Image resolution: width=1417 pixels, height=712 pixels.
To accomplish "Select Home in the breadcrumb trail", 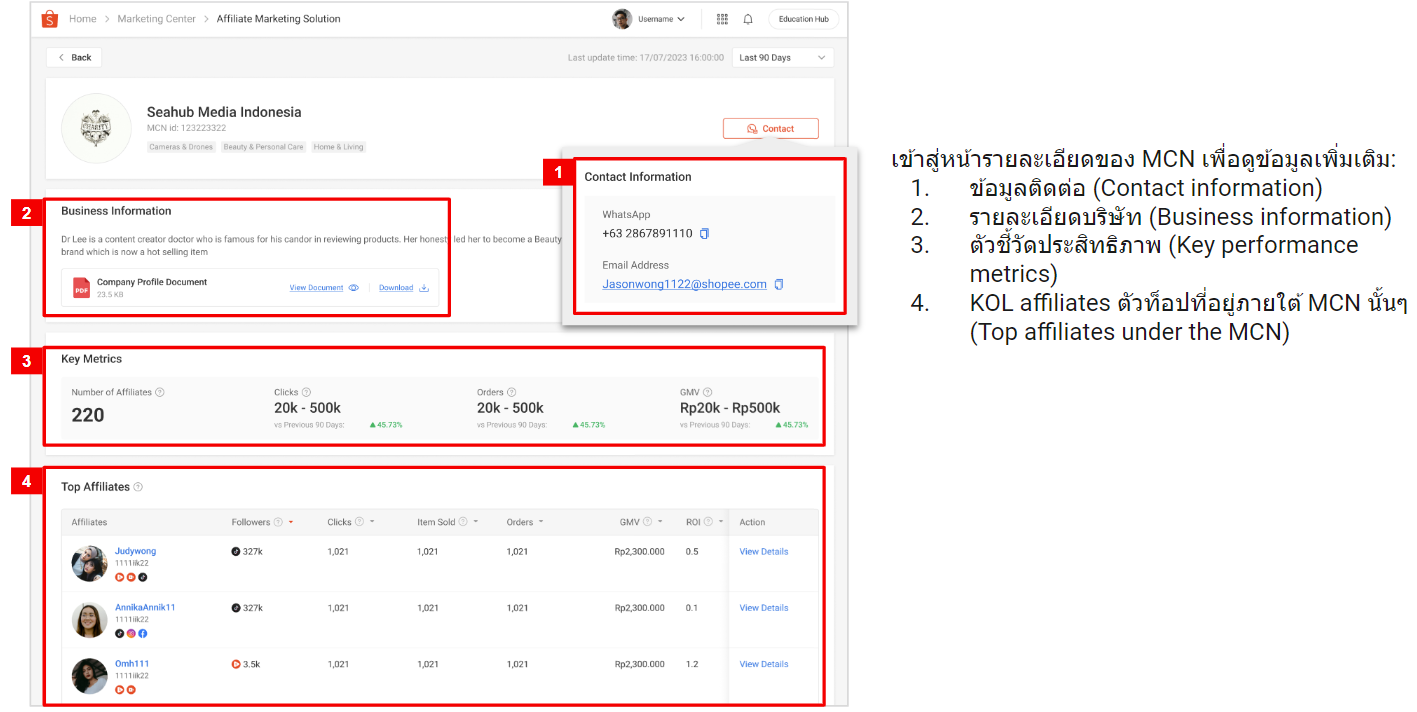I will point(82,18).
